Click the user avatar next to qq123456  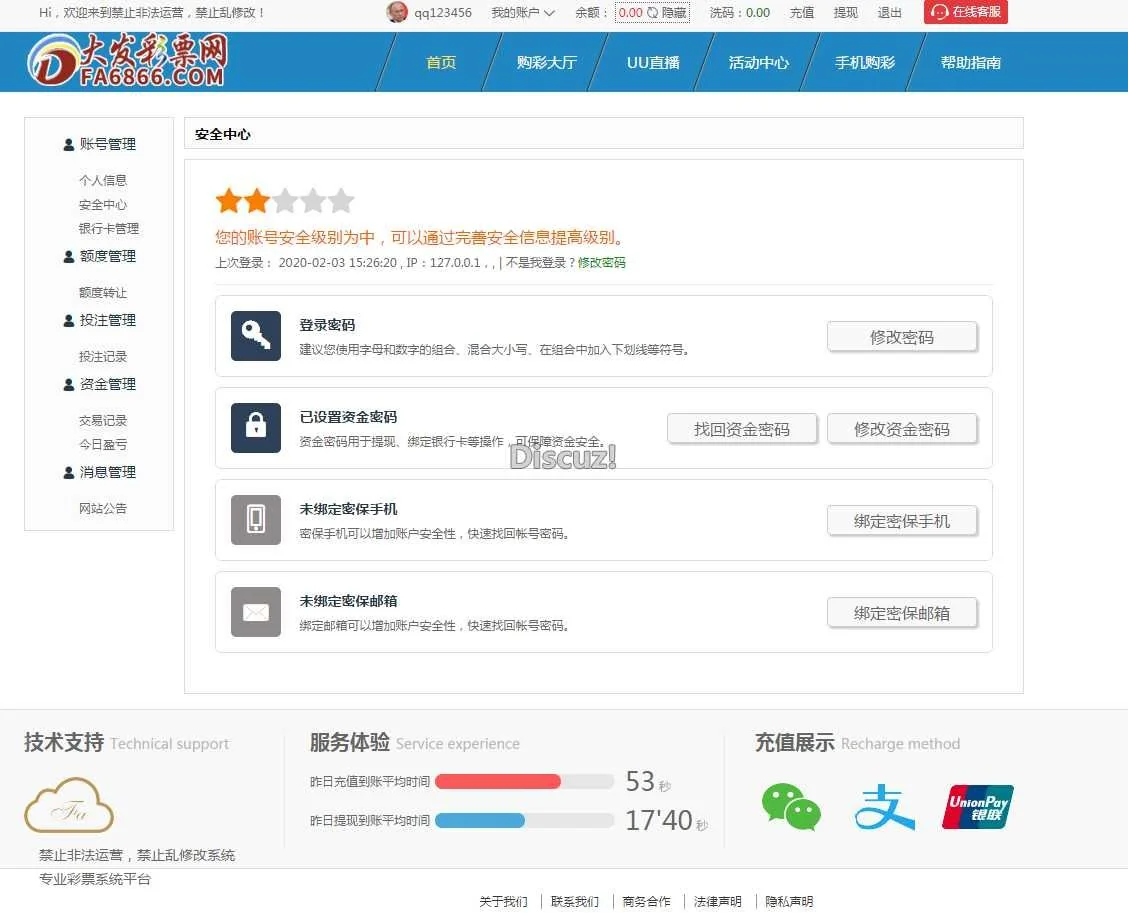397,13
